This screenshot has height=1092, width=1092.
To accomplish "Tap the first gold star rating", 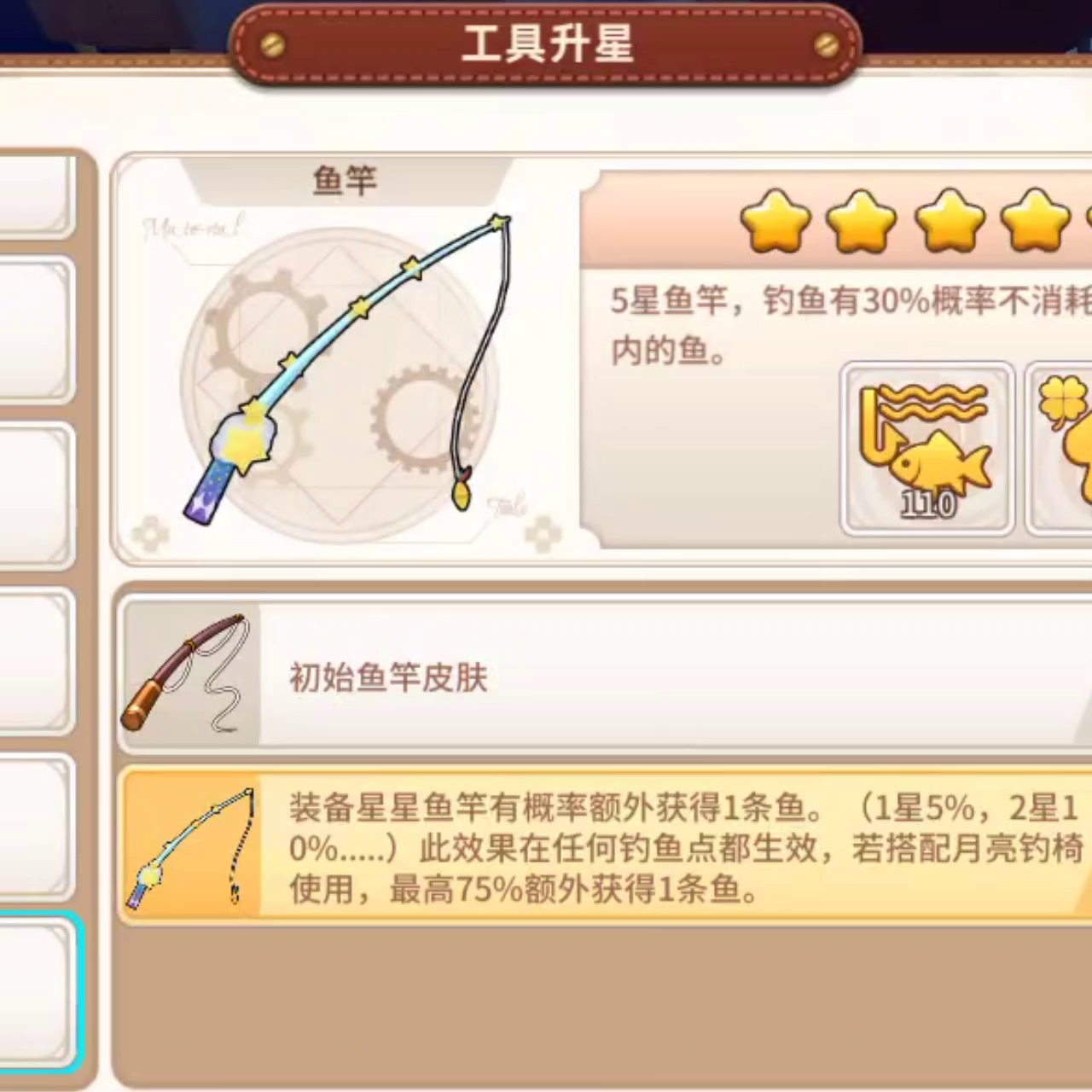I will click(775, 221).
